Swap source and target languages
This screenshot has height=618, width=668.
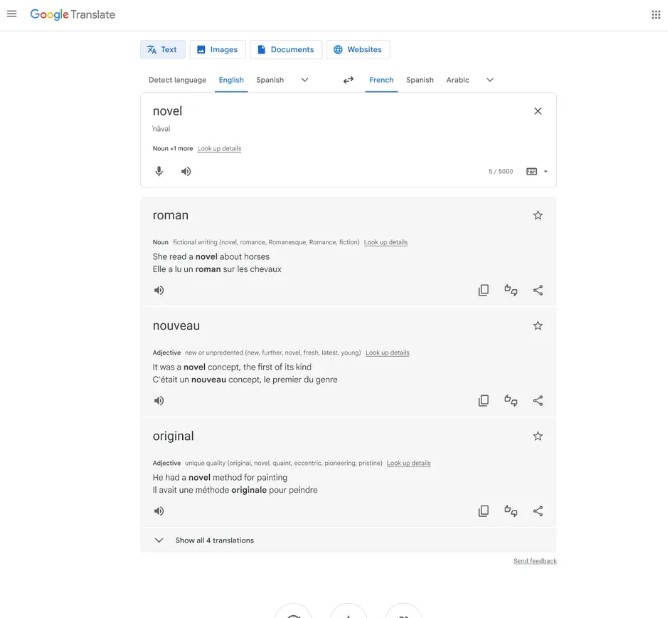pyautogui.click(x=348, y=80)
